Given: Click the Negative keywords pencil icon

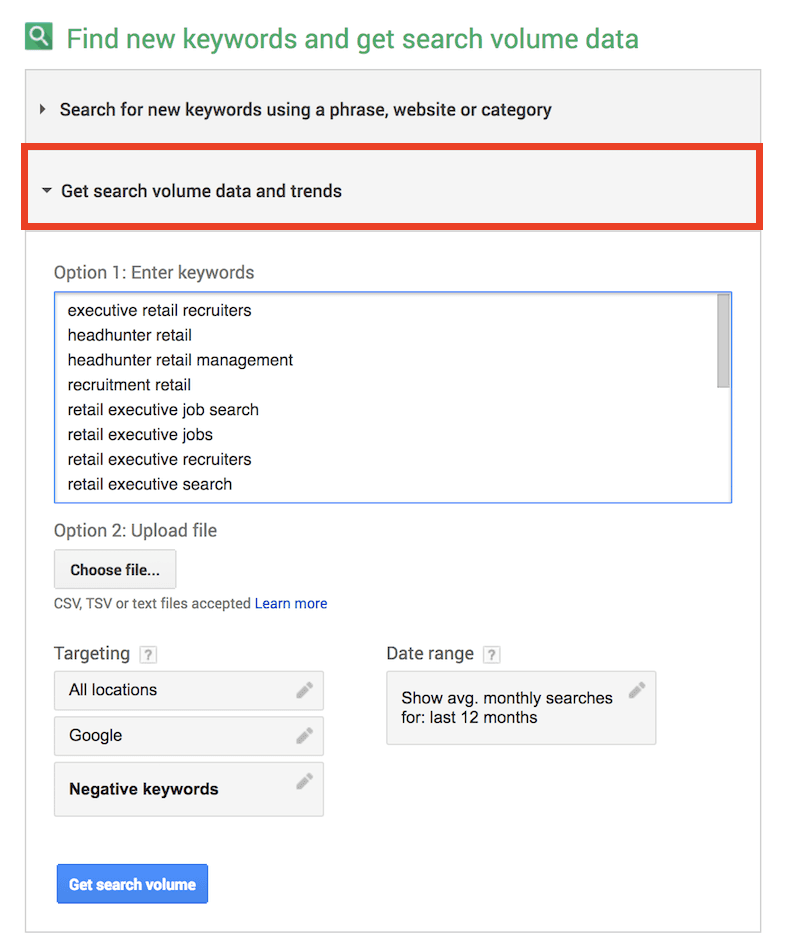Looking at the screenshot, I should tap(304, 782).
